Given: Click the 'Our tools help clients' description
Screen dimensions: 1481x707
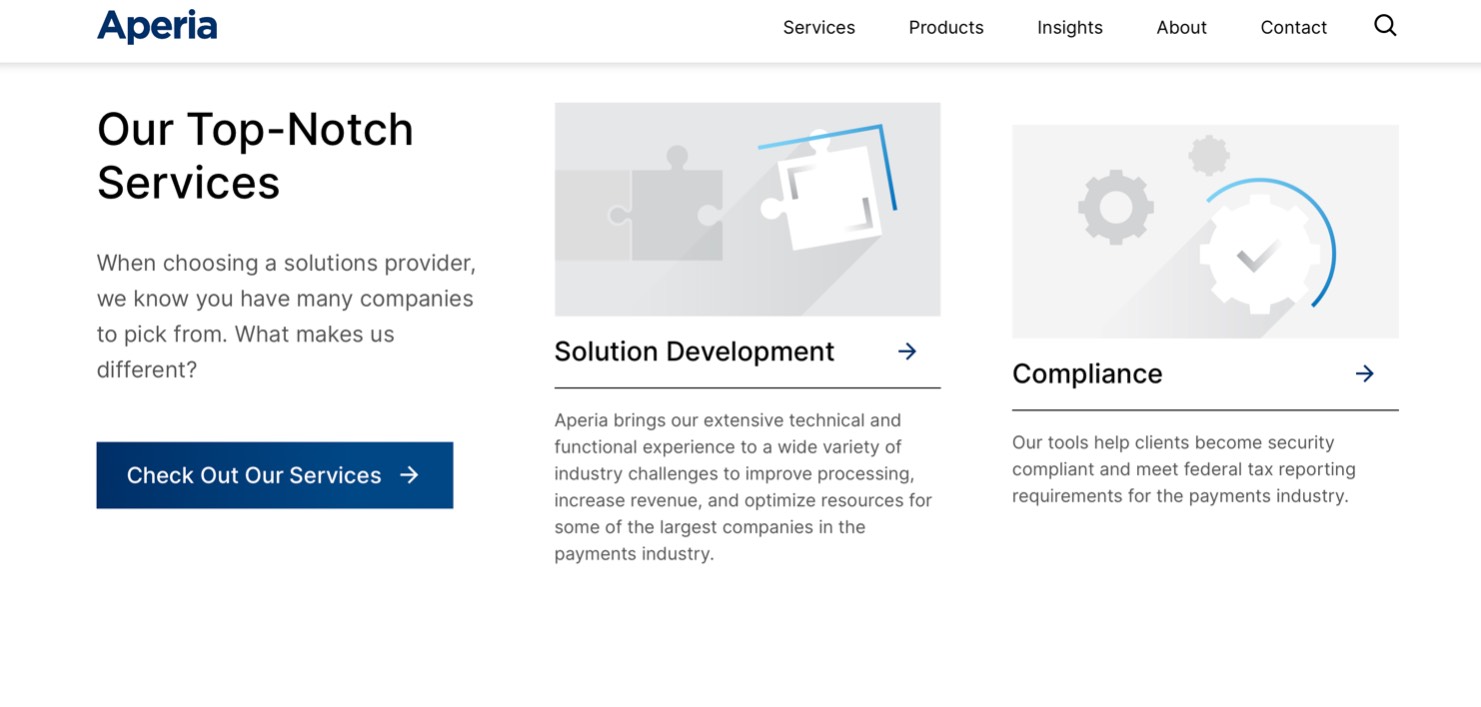Looking at the screenshot, I should pos(1184,469).
